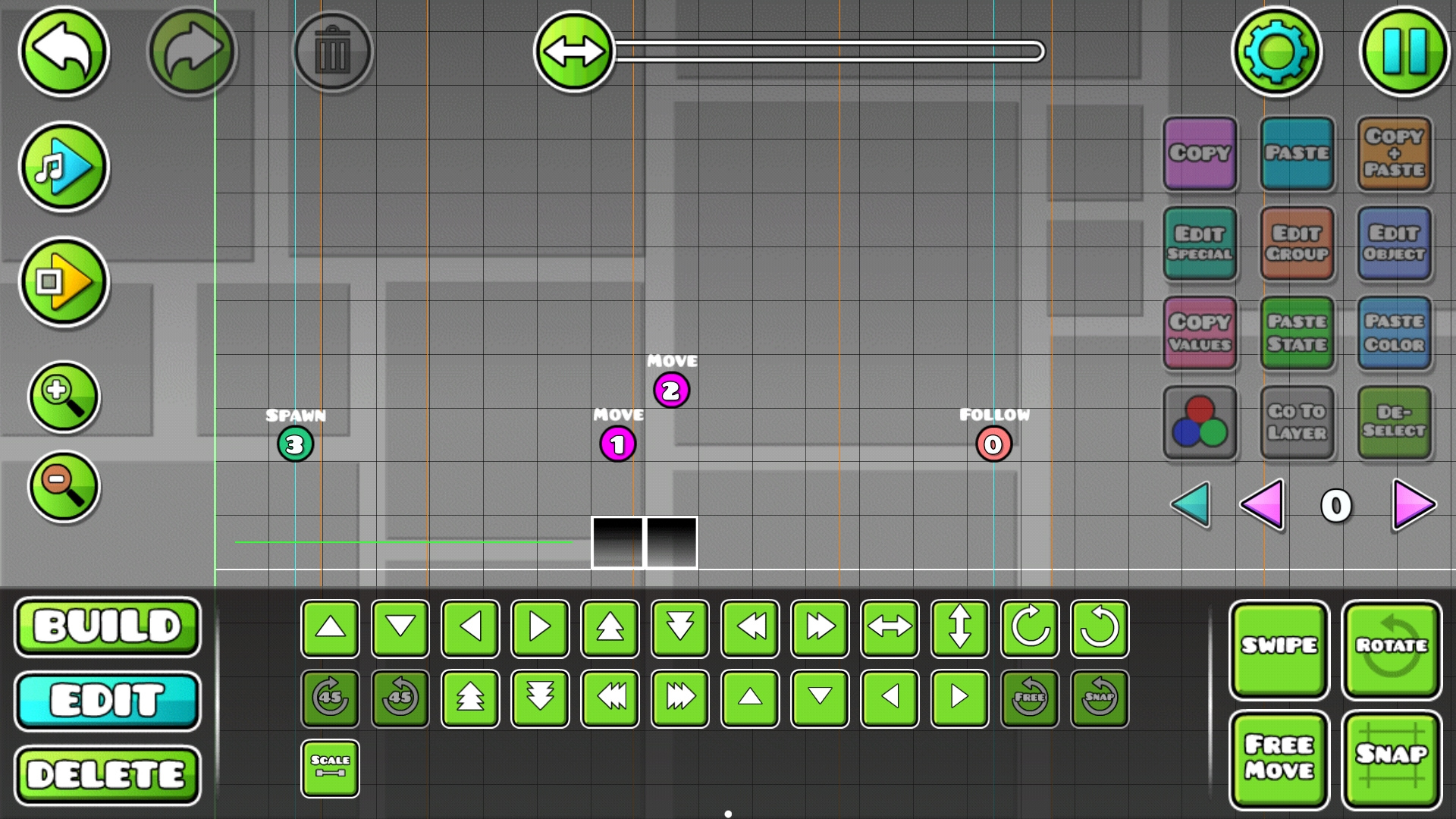Move object right big step (double arrow)
Screen dimensions: 1456x819
[820, 628]
